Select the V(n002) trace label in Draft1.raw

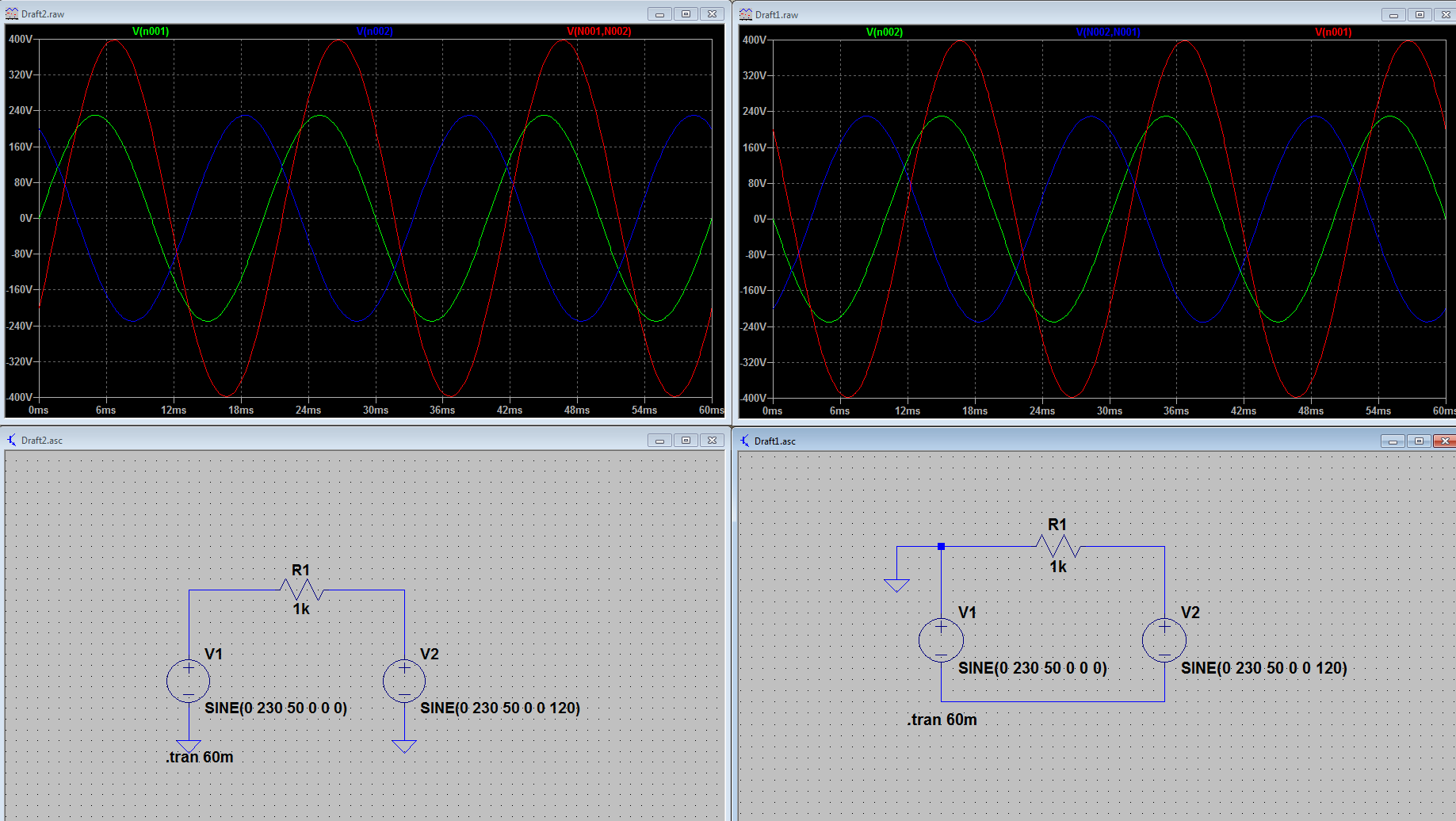click(x=885, y=32)
